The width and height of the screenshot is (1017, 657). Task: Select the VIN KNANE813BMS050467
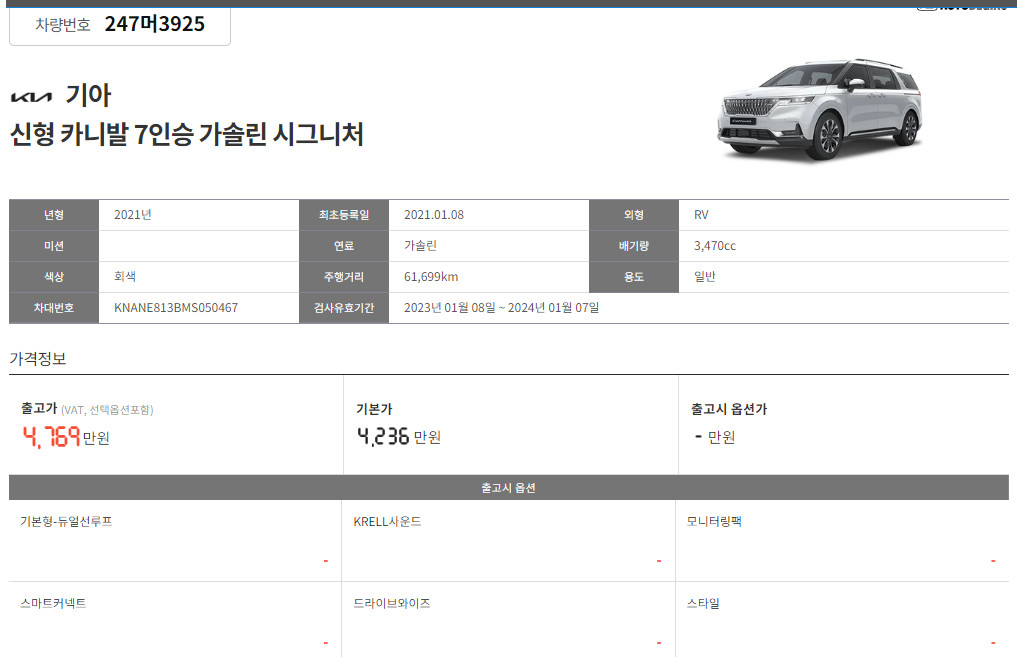coord(176,307)
